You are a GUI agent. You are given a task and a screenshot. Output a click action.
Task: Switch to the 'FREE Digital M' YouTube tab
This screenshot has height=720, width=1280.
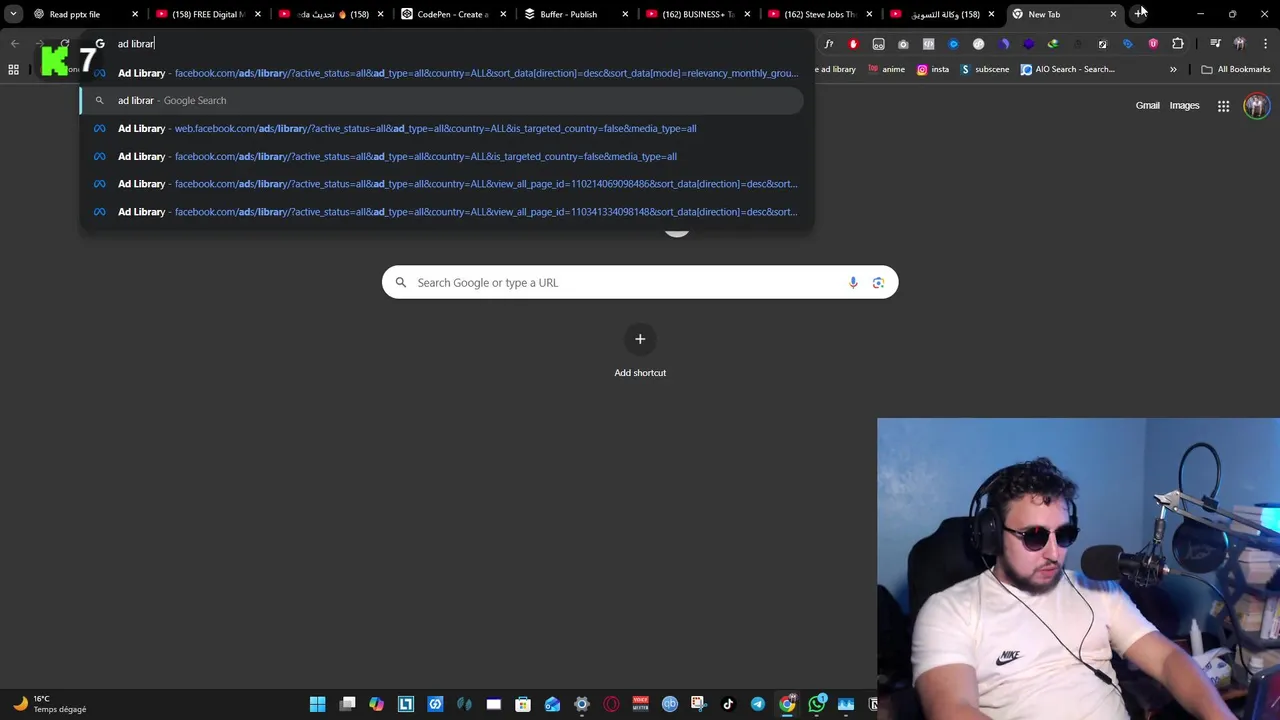pos(208,14)
